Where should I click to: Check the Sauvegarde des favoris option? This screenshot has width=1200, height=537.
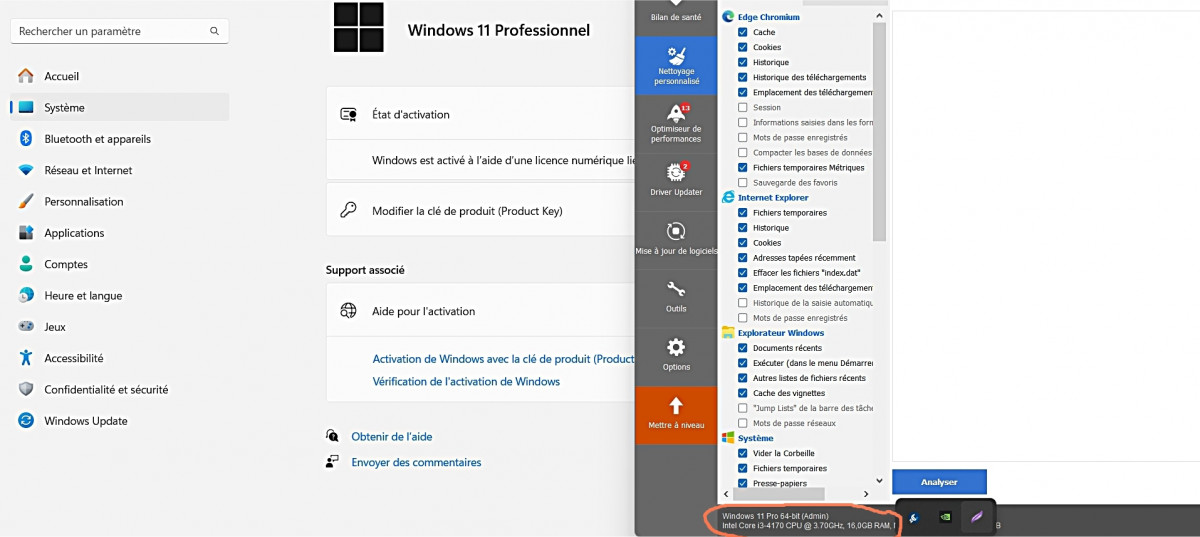click(743, 183)
